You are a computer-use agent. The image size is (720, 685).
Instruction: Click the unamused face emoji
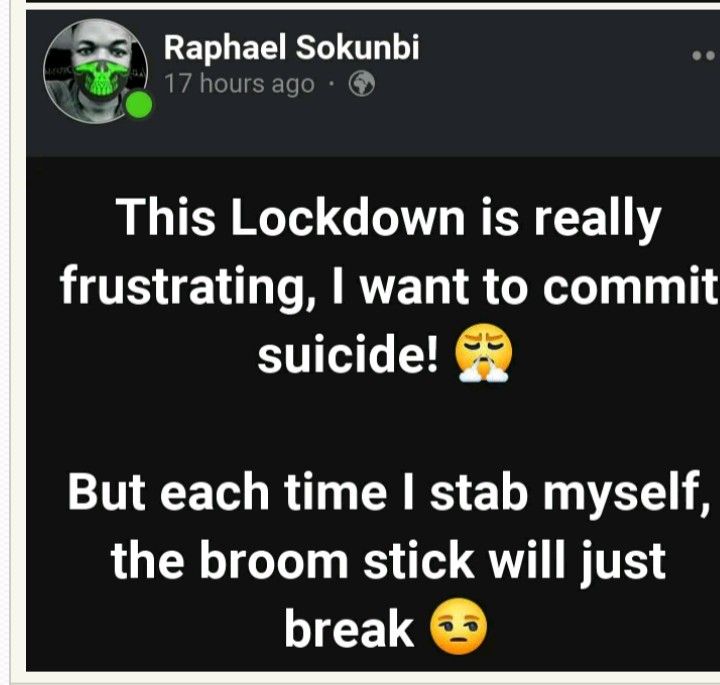pyautogui.click(x=458, y=626)
